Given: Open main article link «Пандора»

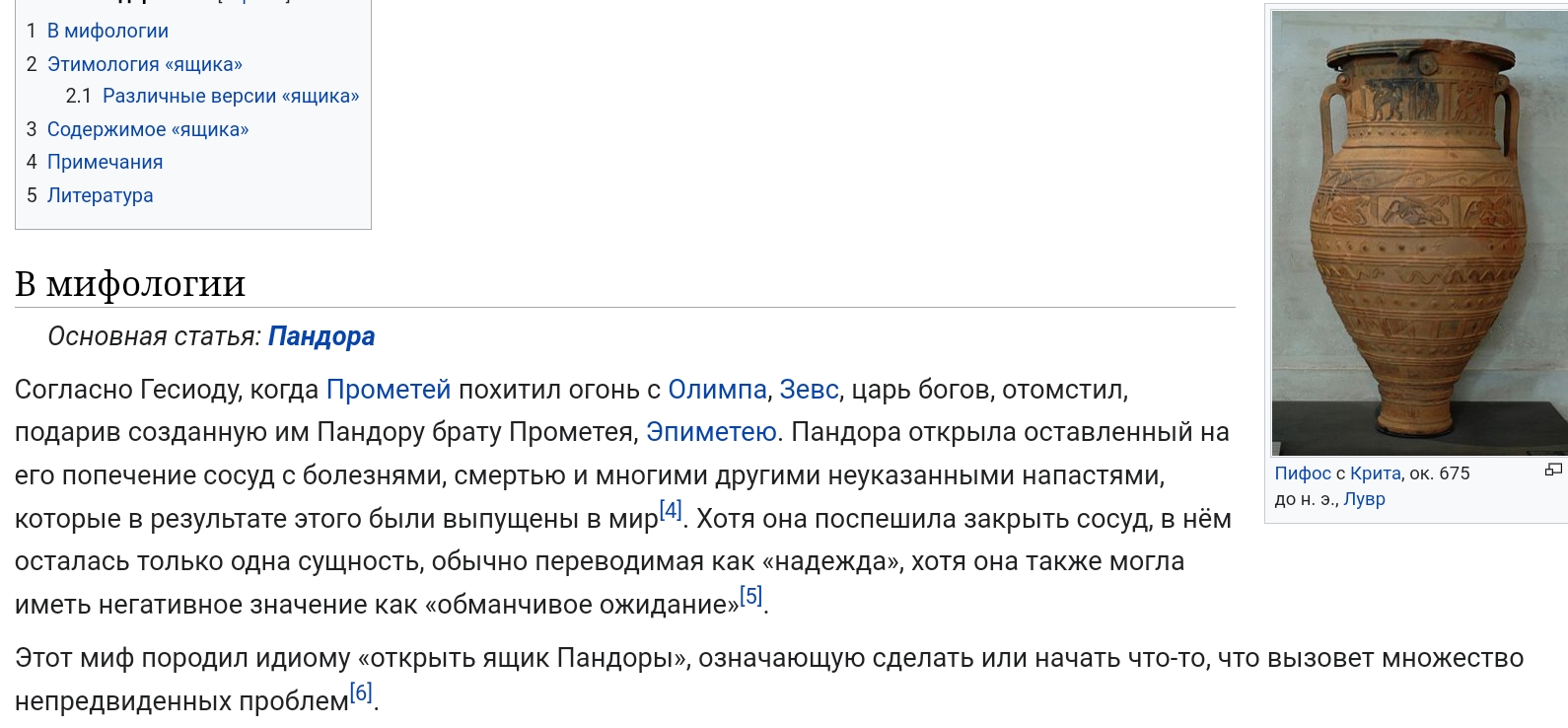Looking at the screenshot, I should [x=321, y=336].
